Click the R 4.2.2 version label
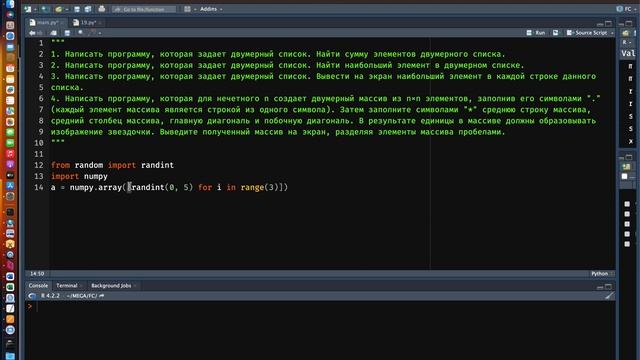 (50, 296)
